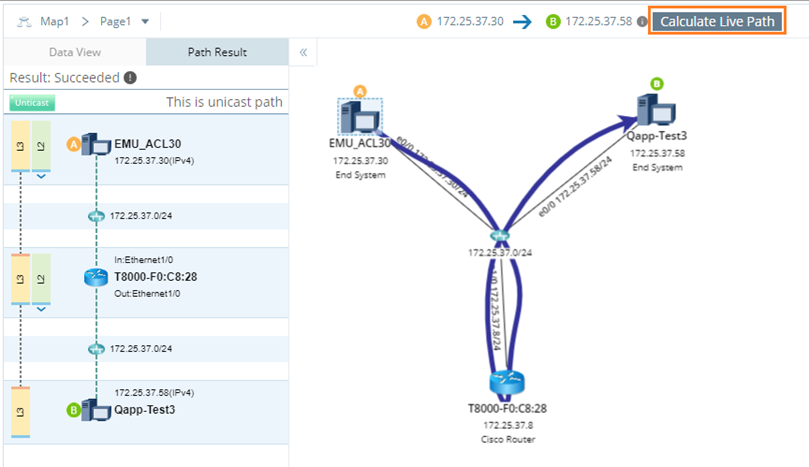
Task: Open the Page1 dropdown arrow
Action: 145,21
